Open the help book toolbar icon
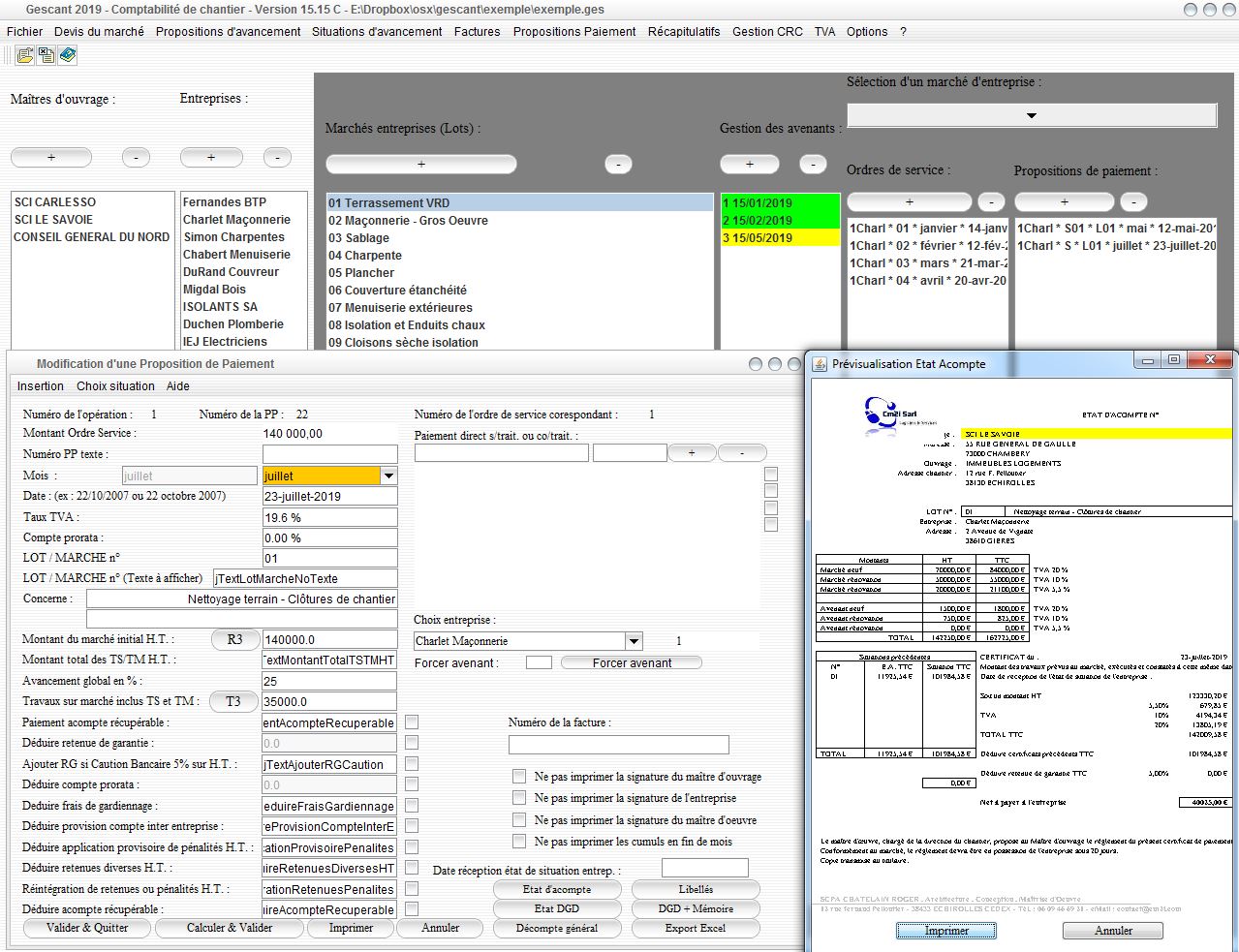The height and width of the screenshot is (952, 1239). (x=68, y=55)
